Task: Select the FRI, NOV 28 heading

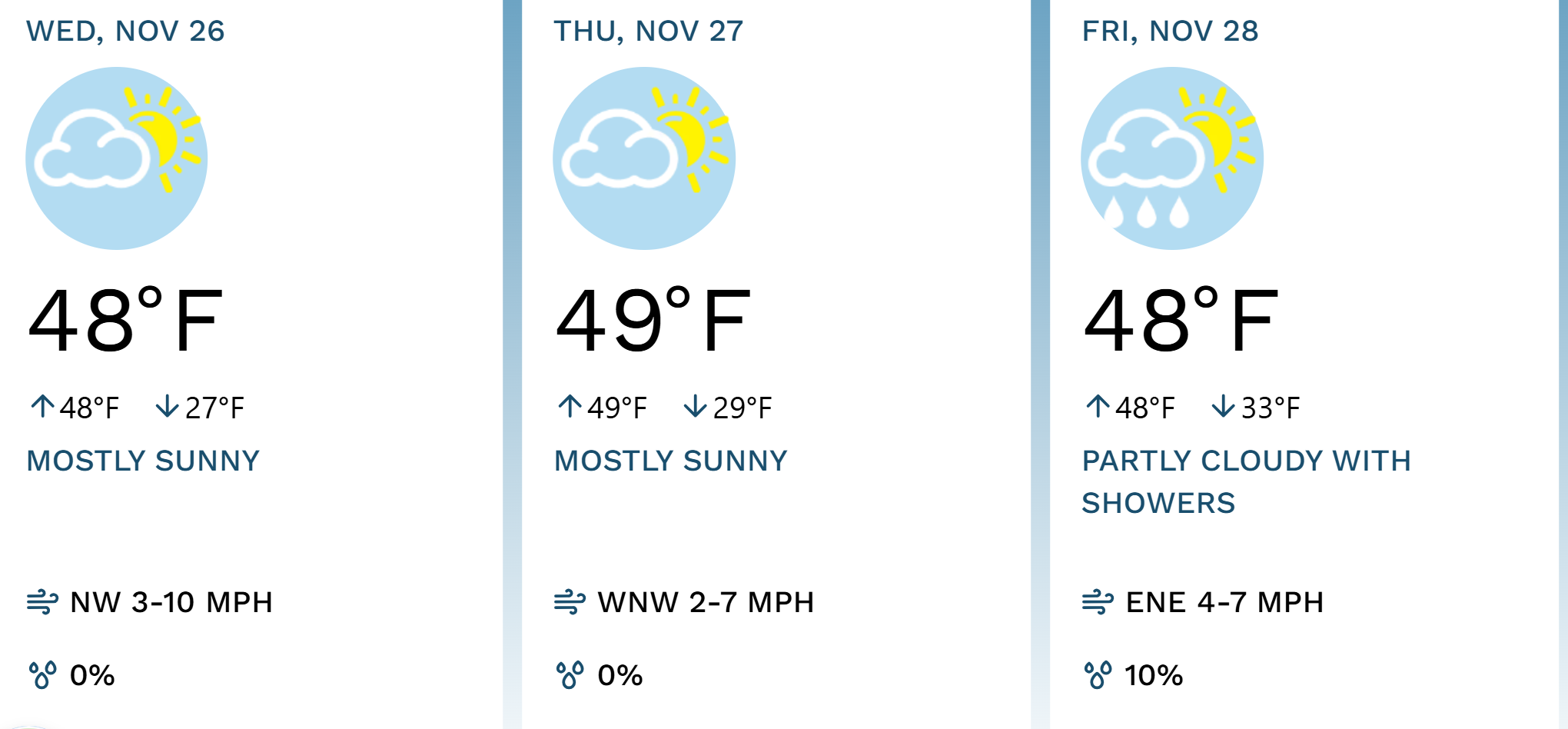Action: tap(1170, 32)
